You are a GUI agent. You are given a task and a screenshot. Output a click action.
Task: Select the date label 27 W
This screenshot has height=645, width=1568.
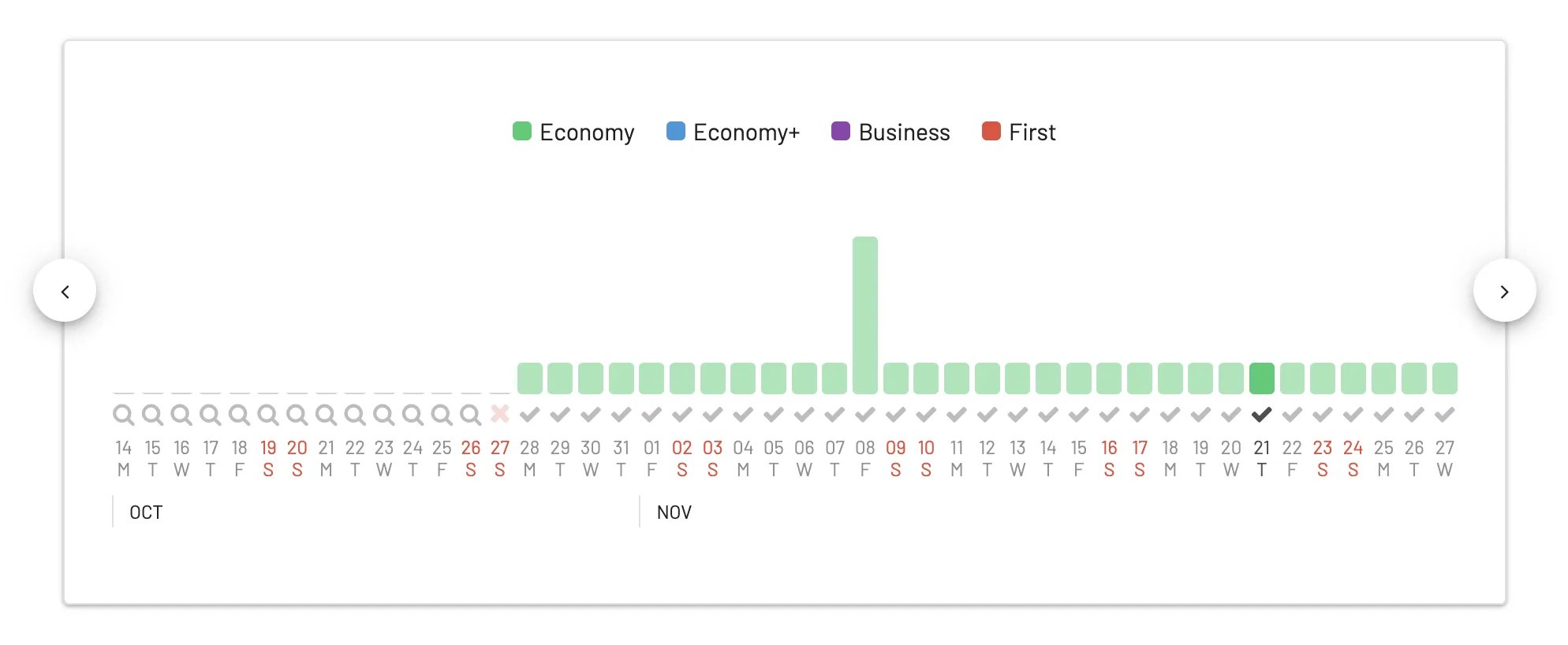(1444, 458)
